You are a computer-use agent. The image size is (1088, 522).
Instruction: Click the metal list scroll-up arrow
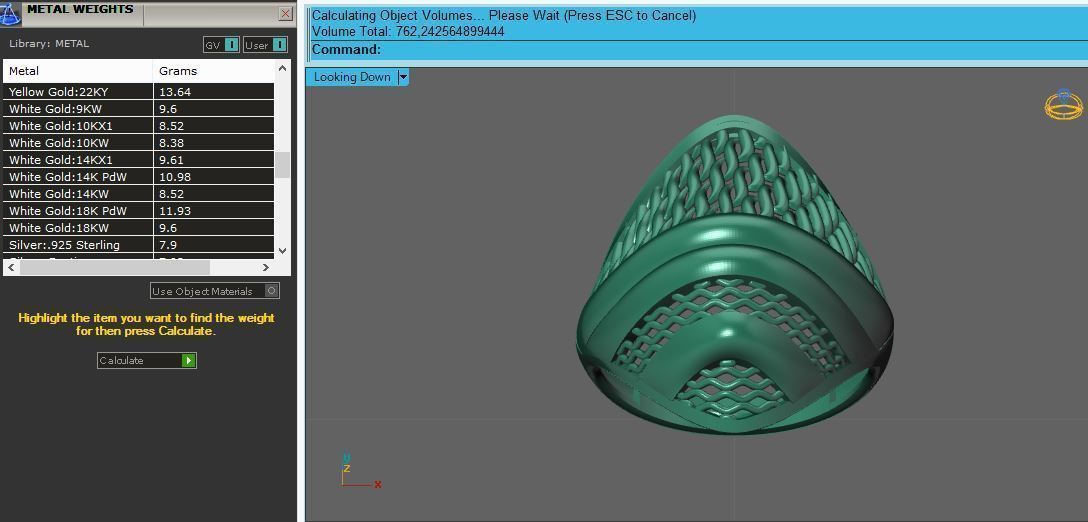pyautogui.click(x=282, y=67)
